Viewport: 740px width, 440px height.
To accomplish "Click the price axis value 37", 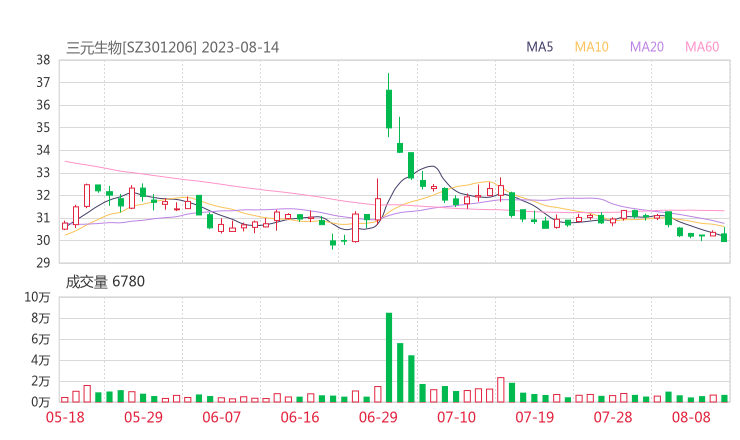I will 43,83.
